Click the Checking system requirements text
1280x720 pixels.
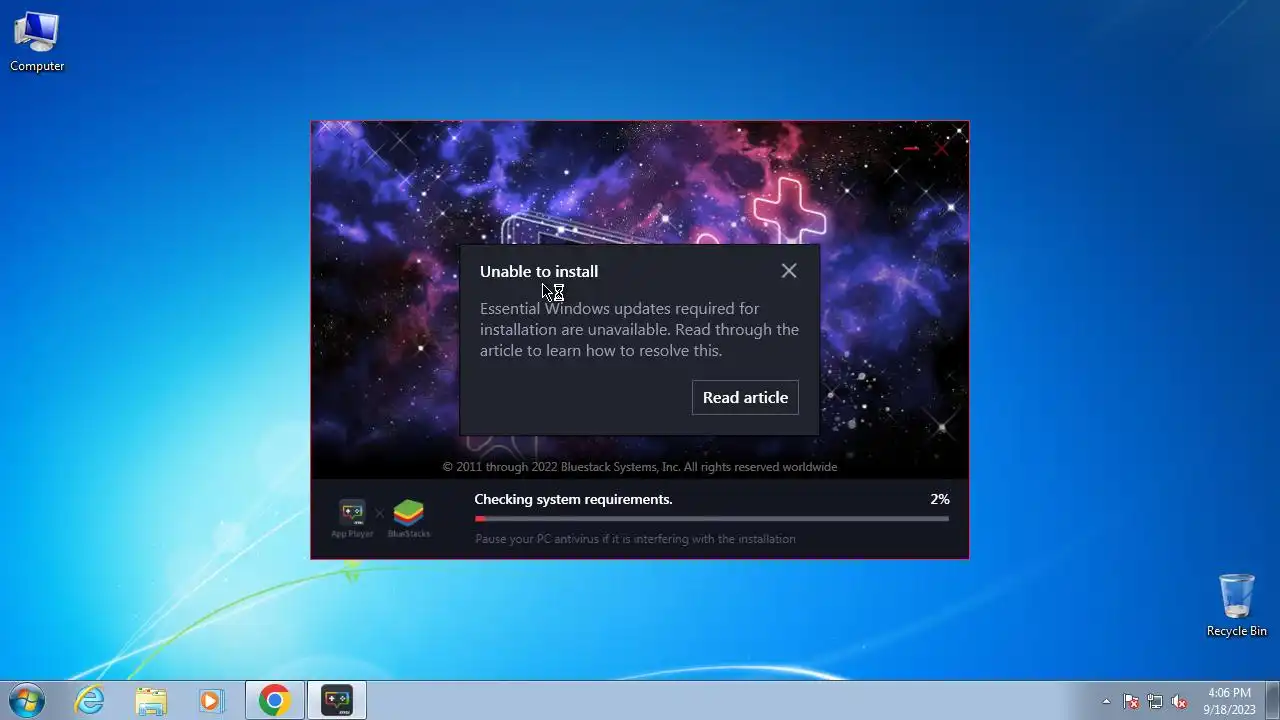point(573,499)
